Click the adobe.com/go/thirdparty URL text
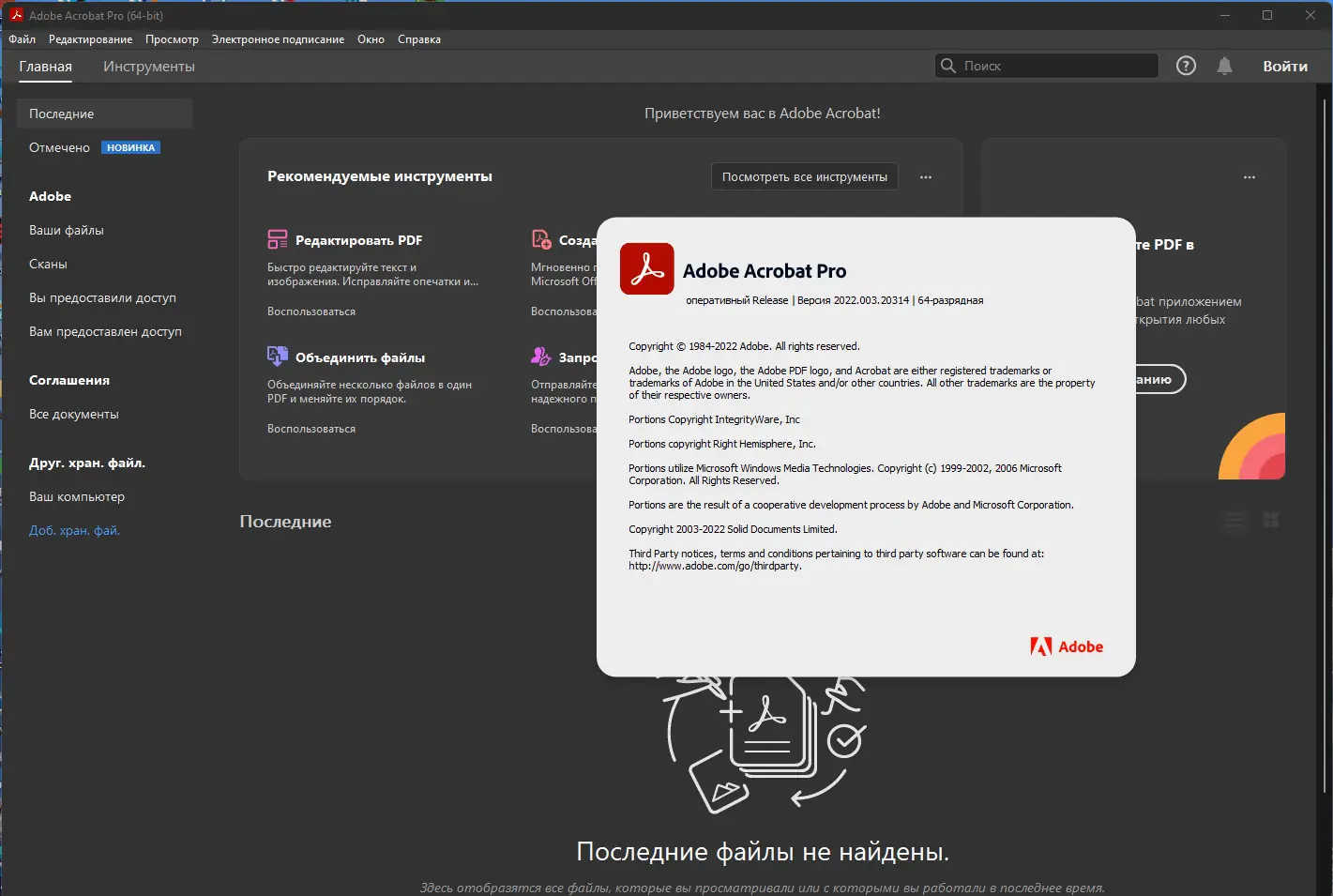 715,567
